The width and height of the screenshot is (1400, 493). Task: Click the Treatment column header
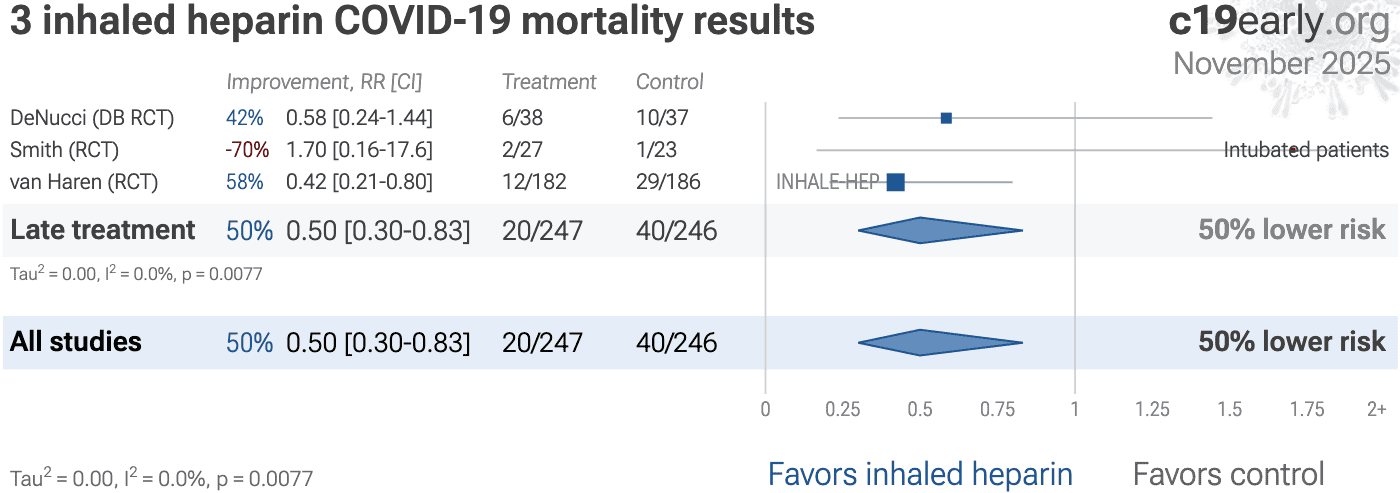coord(549,82)
